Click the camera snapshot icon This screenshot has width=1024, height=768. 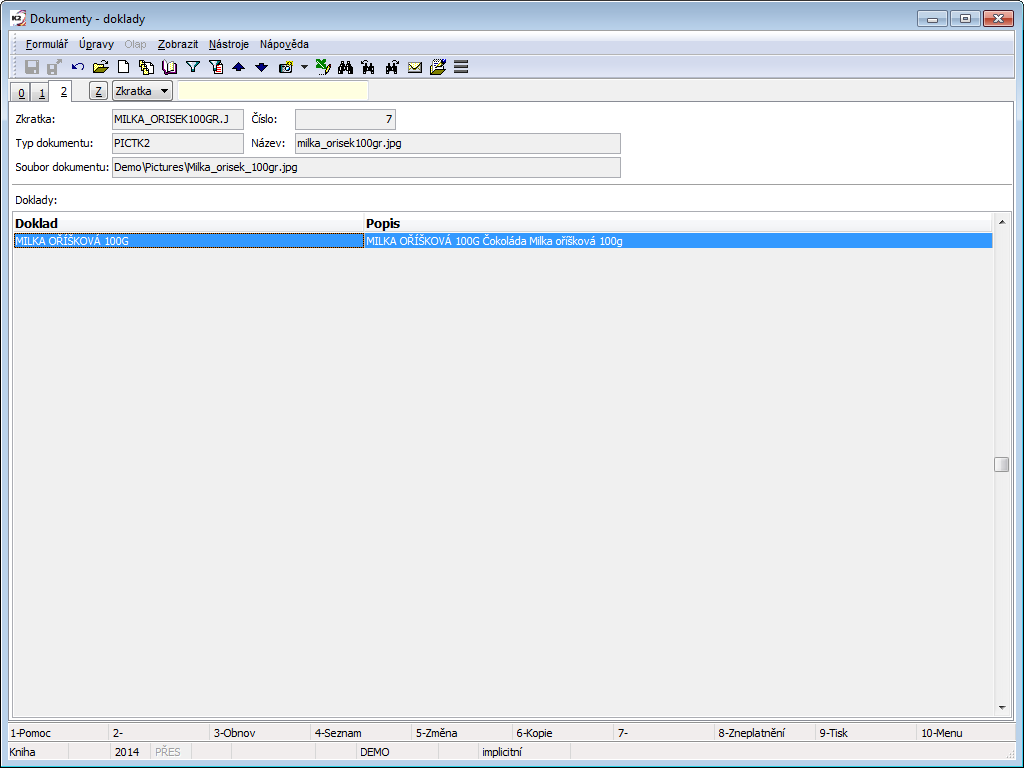pyautogui.click(x=285, y=67)
